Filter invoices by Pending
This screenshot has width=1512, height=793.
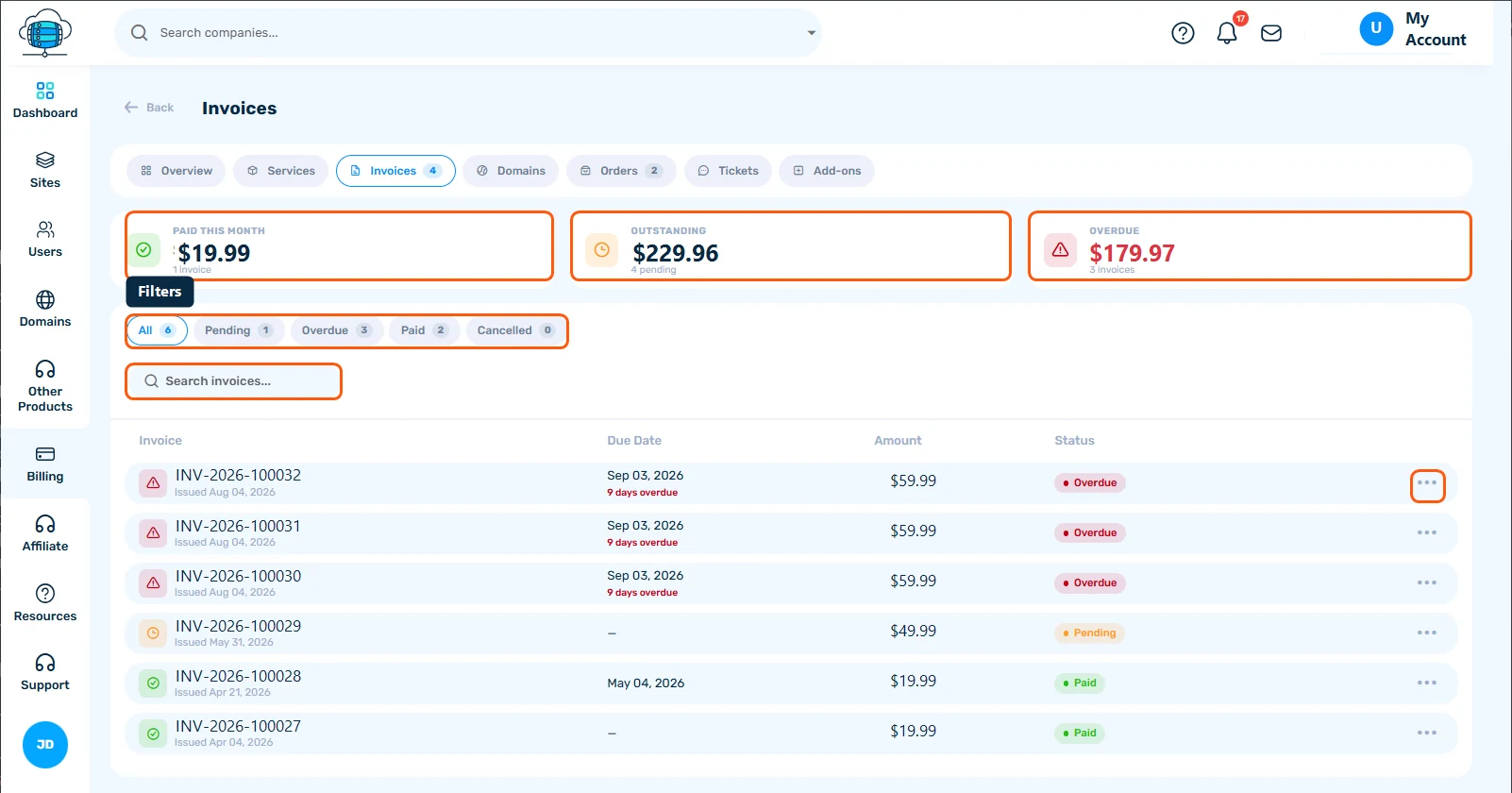pyautogui.click(x=239, y=330)
